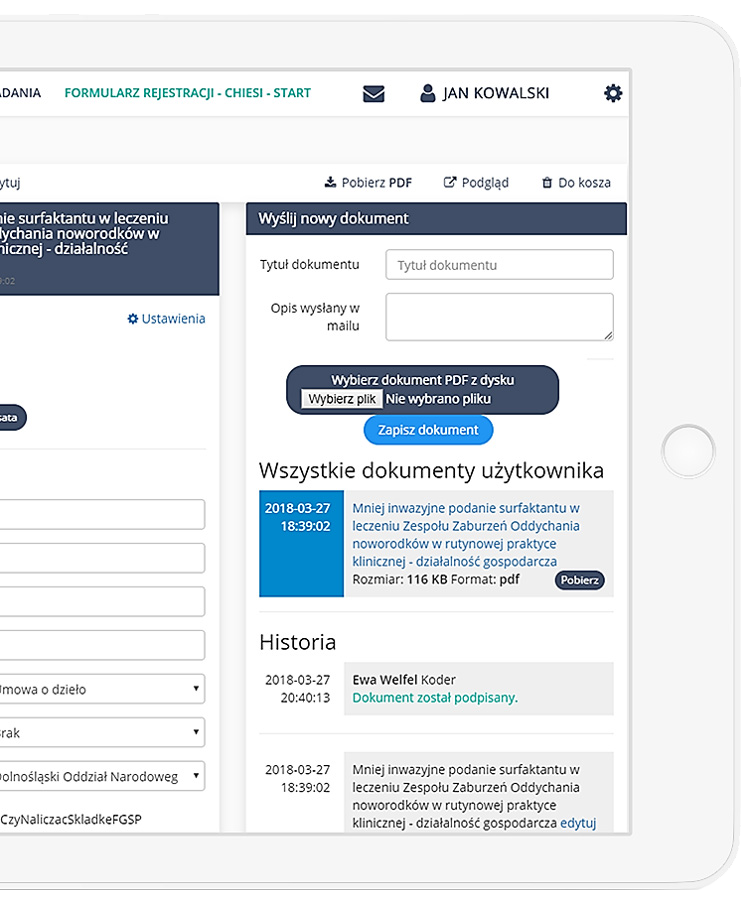The height and width of the screenshot is (901, 754).
Task: Focus the Tytuł dokumentu input field
Action: click(x=499, y=265)
